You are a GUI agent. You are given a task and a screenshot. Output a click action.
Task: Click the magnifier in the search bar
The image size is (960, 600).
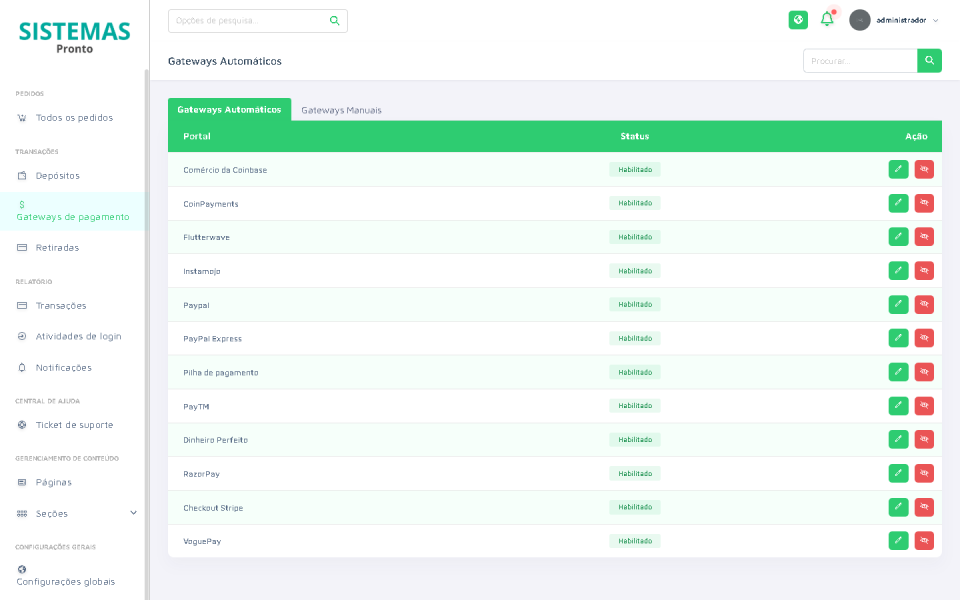[334, 19]
